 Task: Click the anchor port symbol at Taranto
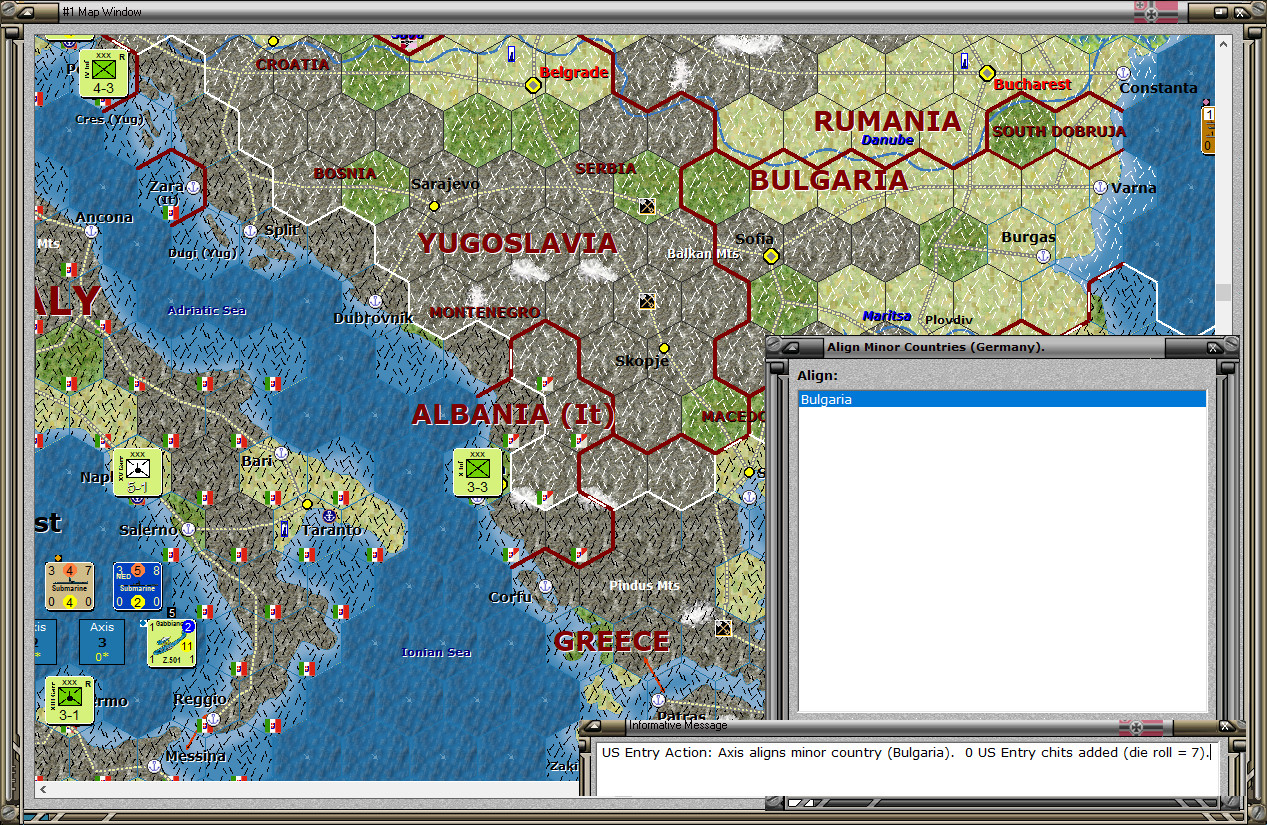(x=329, y=516)
